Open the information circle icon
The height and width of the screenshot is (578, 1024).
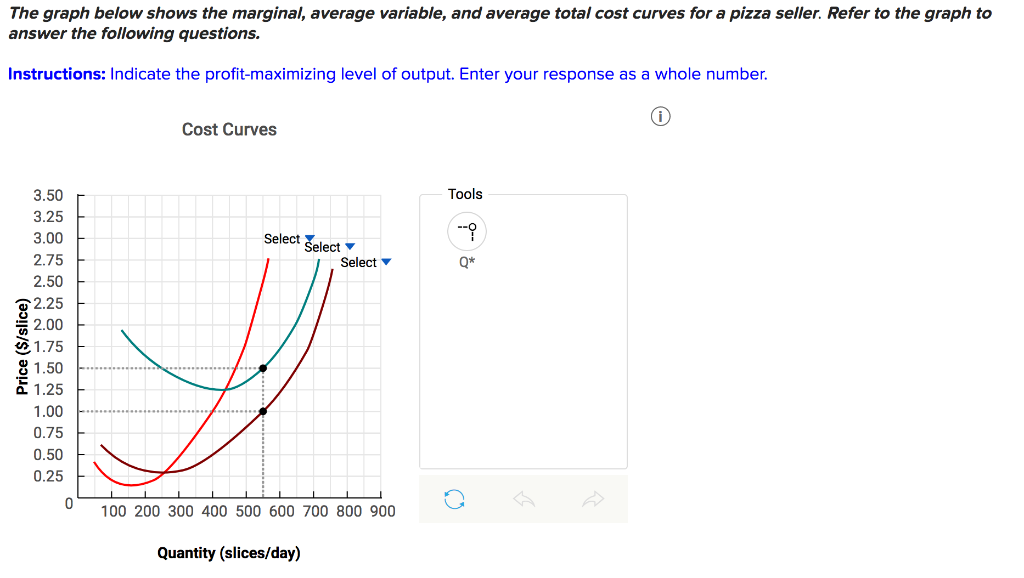pos(659,116)
